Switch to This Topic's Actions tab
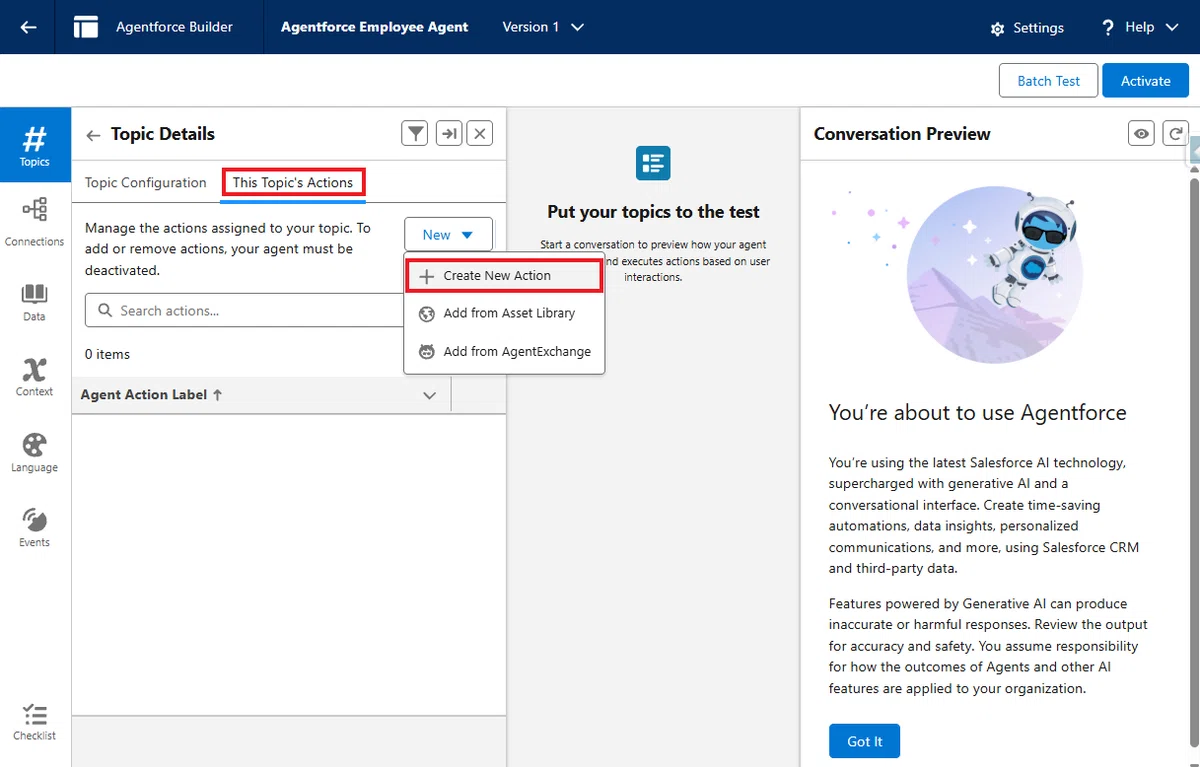The height and width of the screenshot is (767, 1200). [293, 182]
